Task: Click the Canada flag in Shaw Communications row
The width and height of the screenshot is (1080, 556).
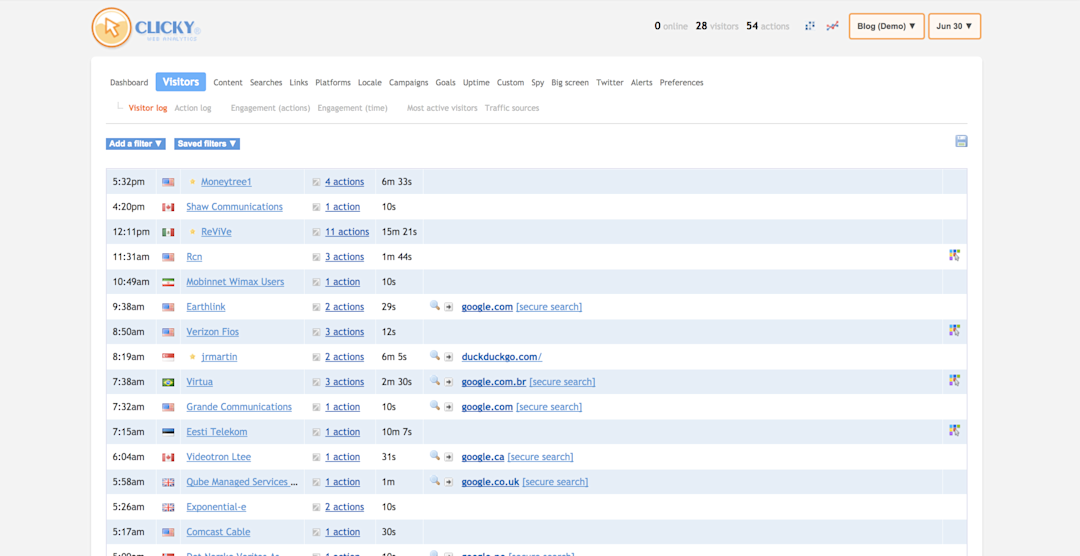Action: [168, 207]
